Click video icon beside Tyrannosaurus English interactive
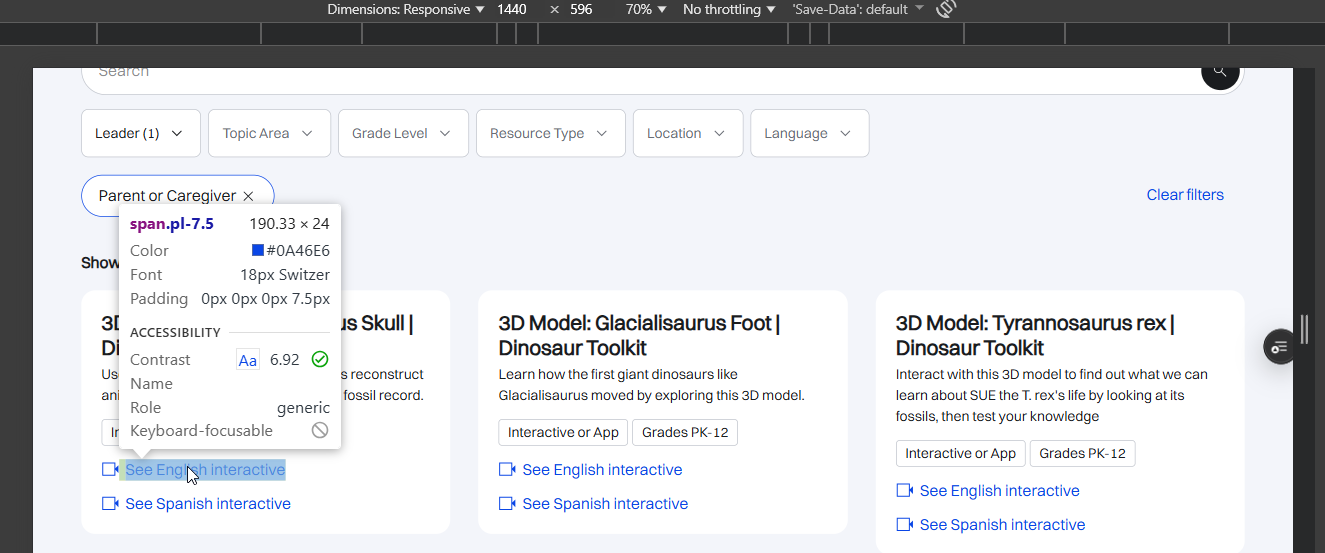 click(x=904, y=491)
